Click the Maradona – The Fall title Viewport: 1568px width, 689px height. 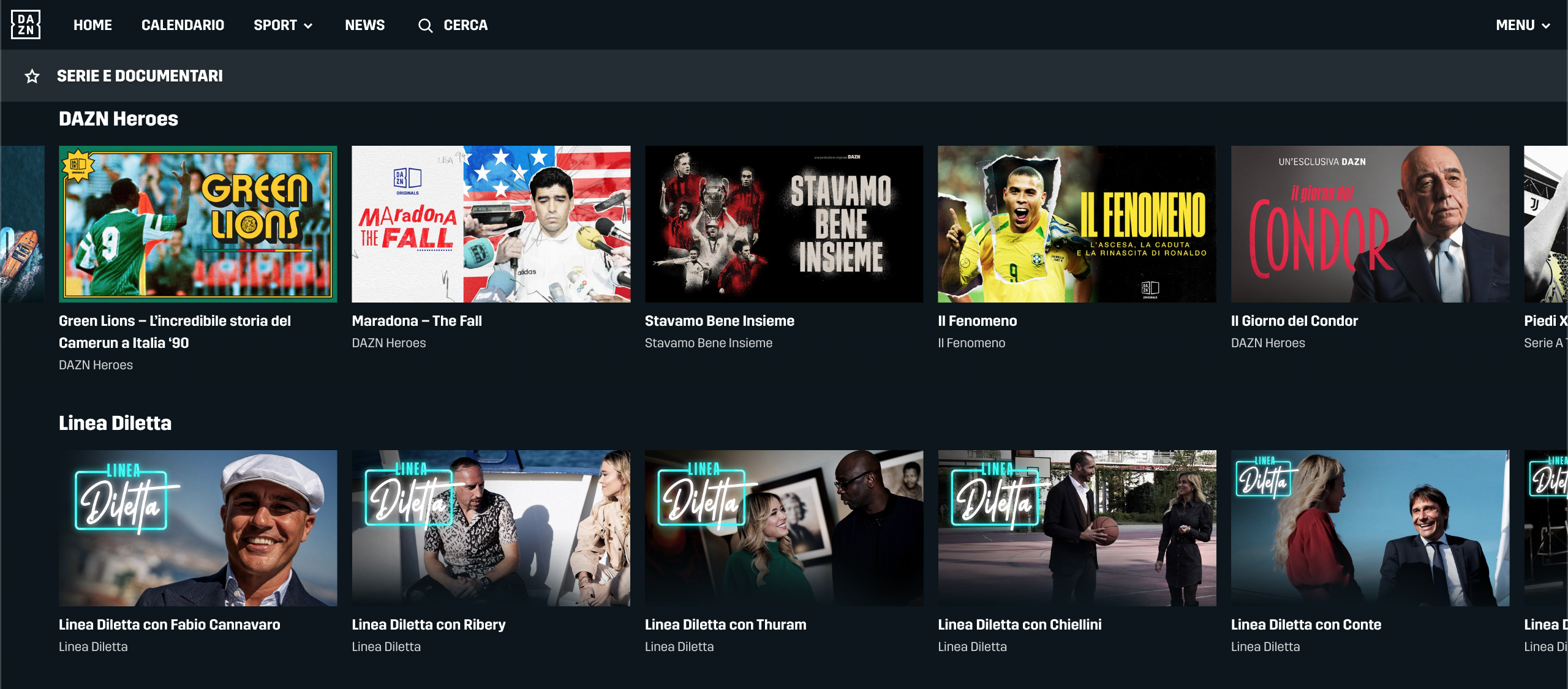click(417, 321)
